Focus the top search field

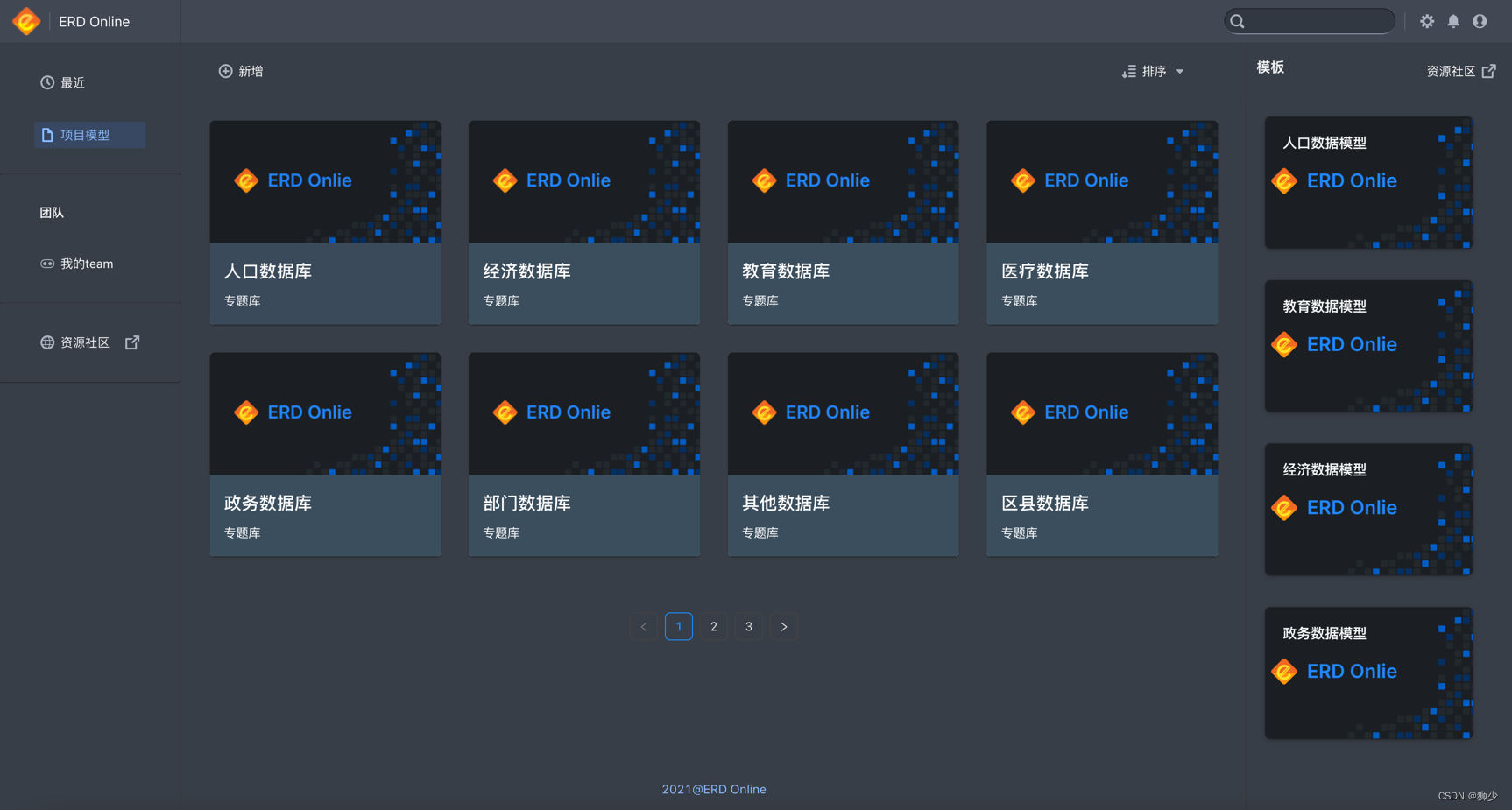pos(1310,21)
